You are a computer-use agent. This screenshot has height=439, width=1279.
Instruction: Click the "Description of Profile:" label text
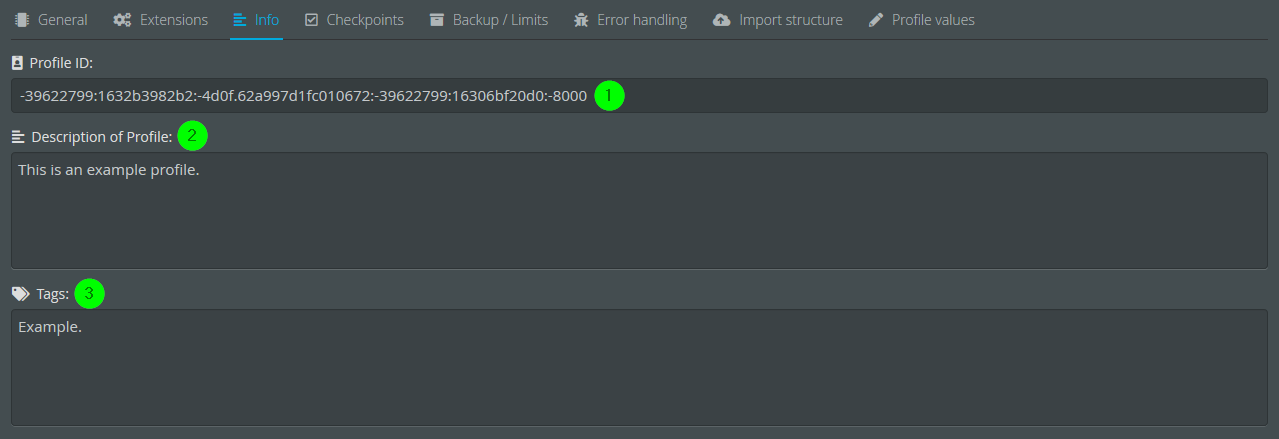tap(101, 136)
